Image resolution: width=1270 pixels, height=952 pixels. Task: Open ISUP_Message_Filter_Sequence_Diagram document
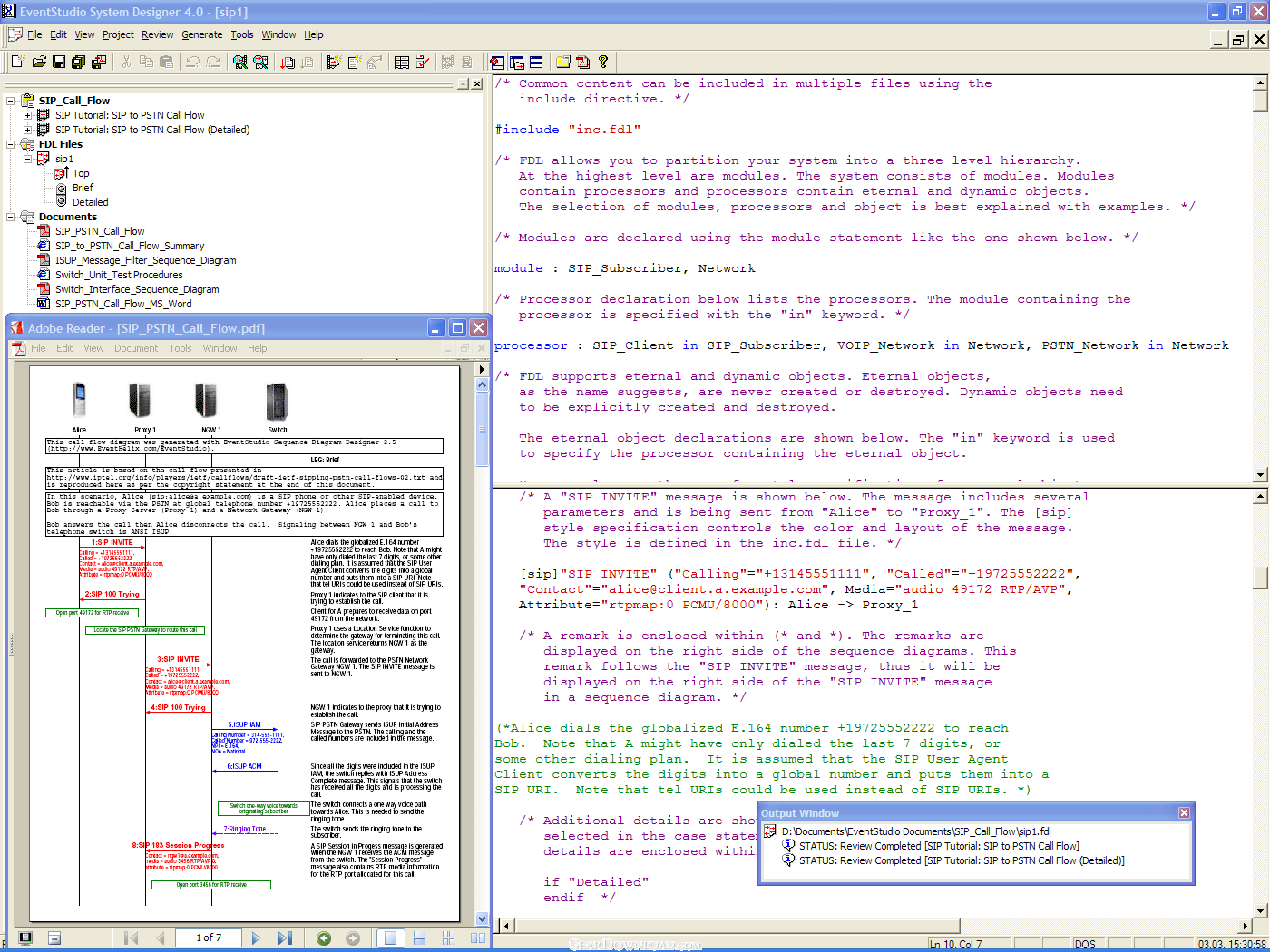click(x=145, y=260)
